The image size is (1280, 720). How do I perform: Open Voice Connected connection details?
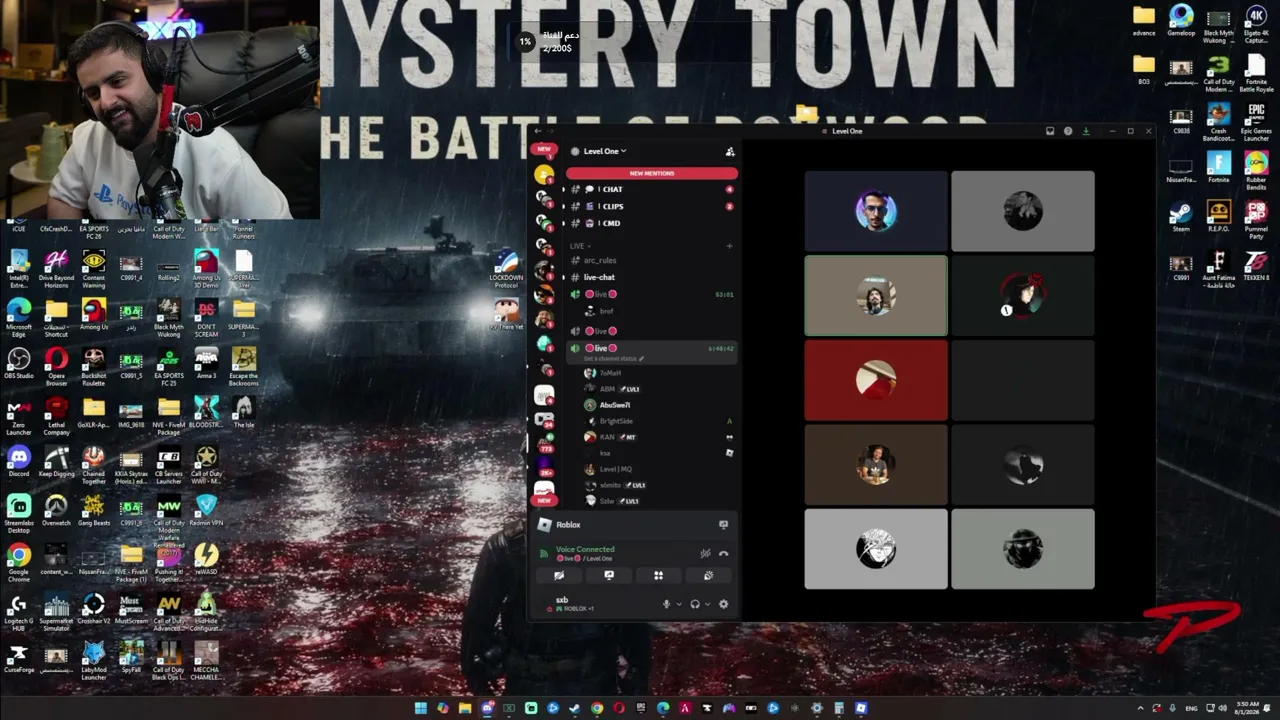tap(585, 549)
